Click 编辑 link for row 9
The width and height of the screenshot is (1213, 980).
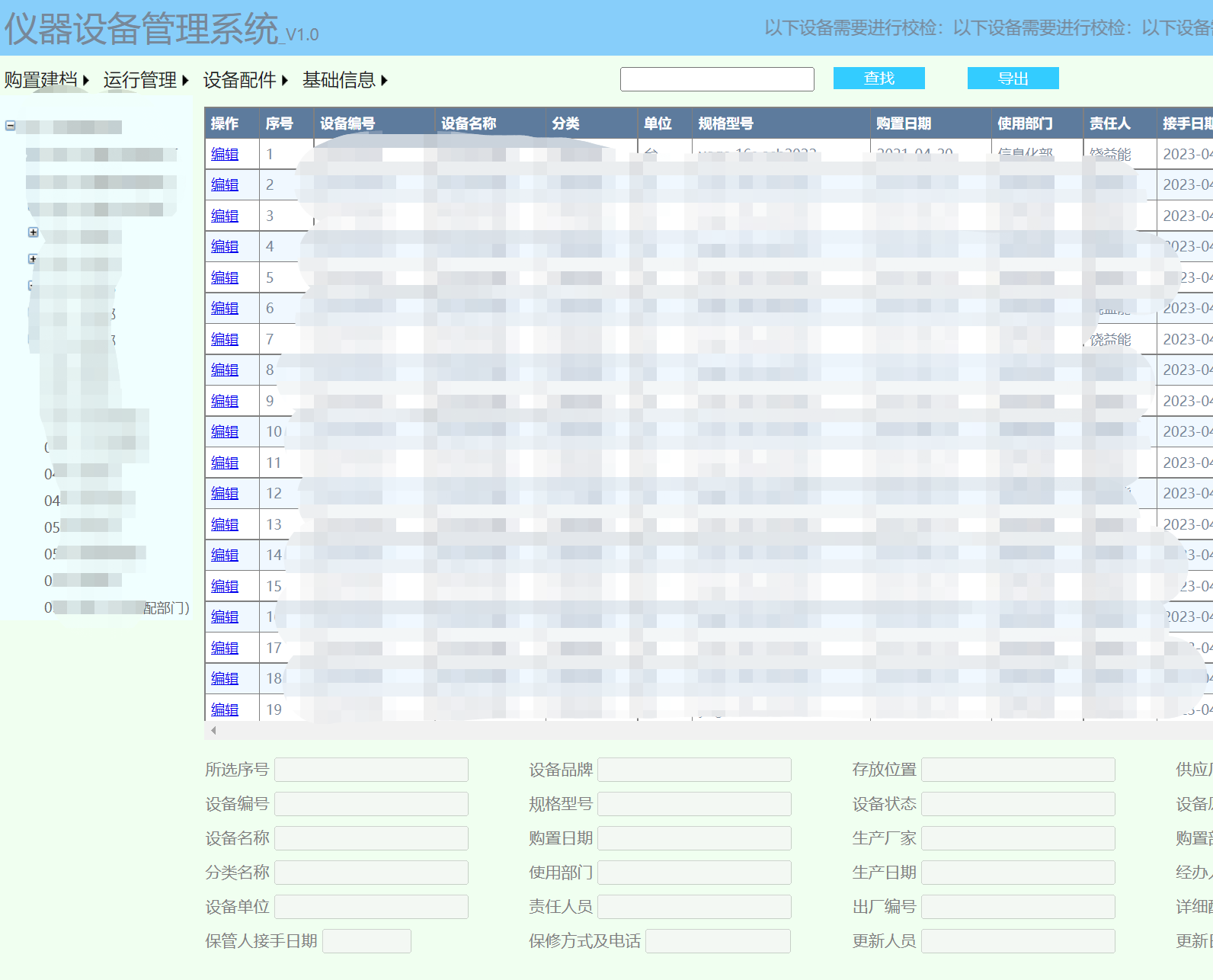[x=225, y=401]
